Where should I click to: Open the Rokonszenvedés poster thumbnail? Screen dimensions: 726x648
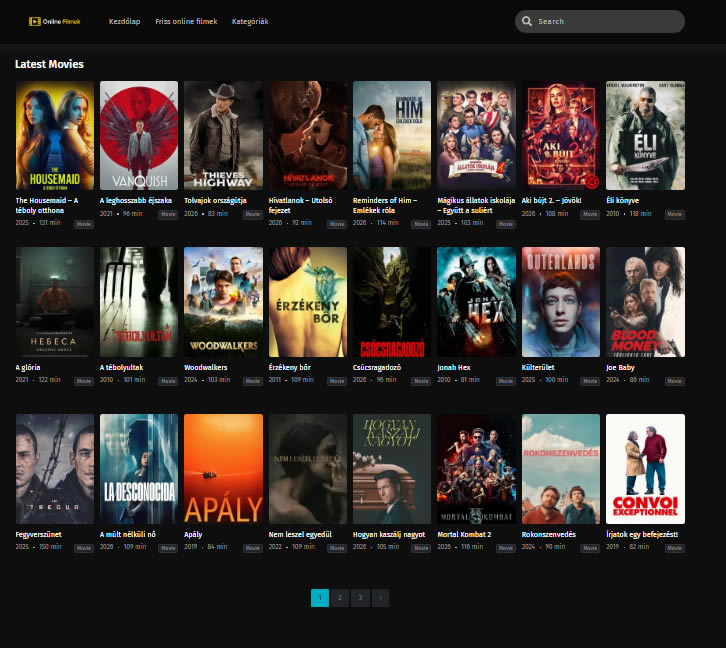561,469
